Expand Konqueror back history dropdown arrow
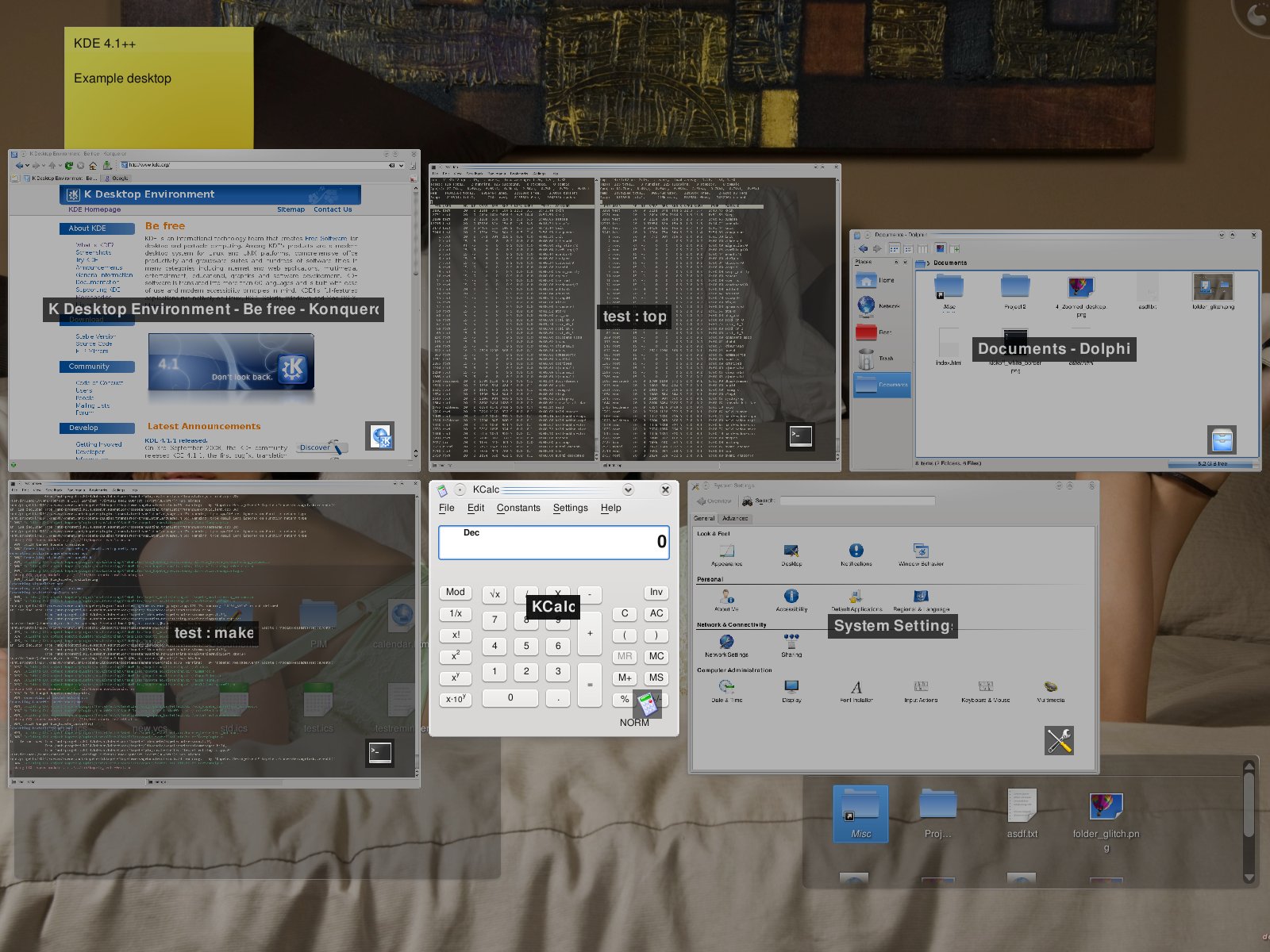This screenshot has height=952, width=1270. 28,166
